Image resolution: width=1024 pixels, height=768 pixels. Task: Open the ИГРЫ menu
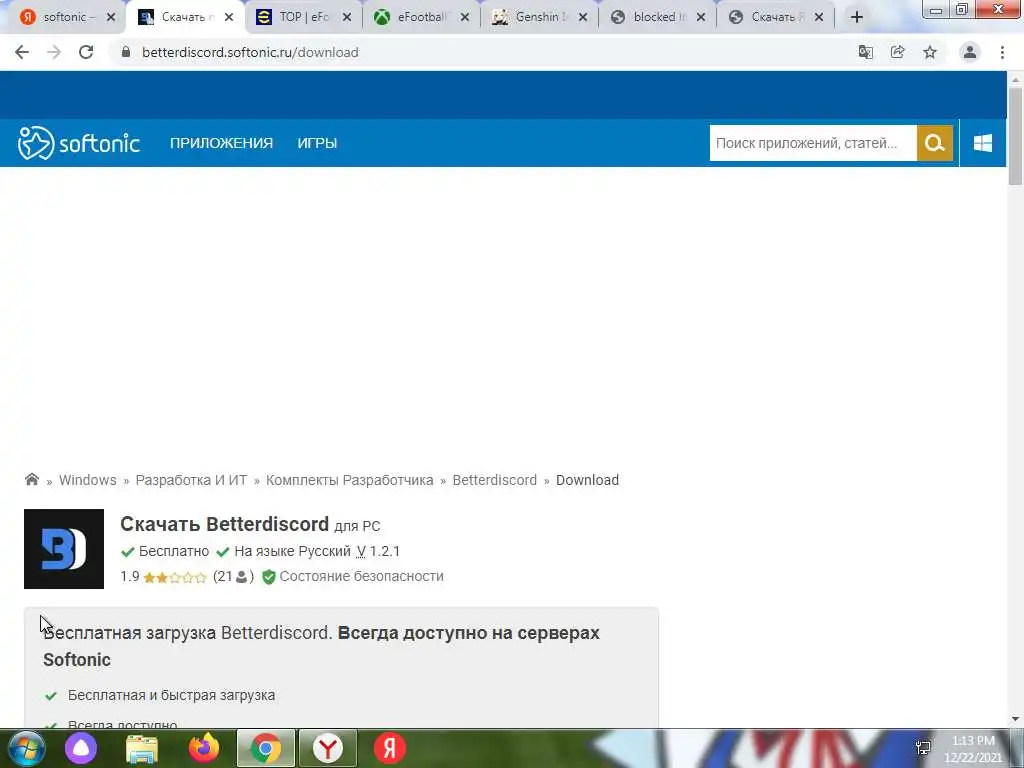click(317, 143)
